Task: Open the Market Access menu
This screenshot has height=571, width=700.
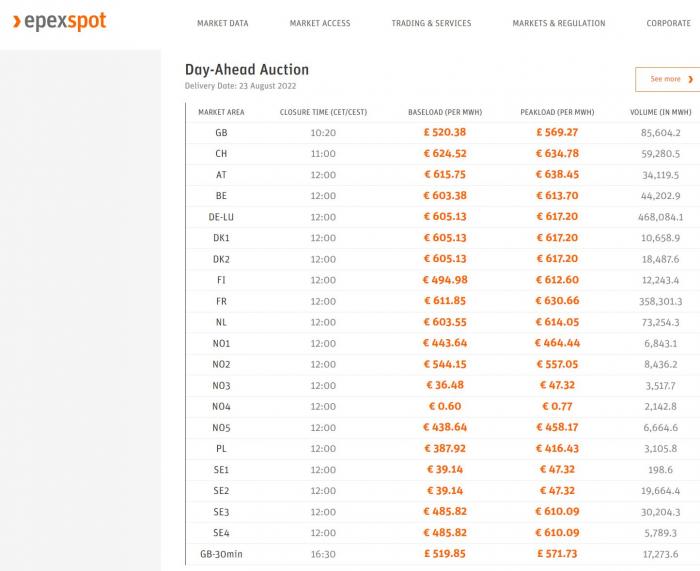Action: 320,23
